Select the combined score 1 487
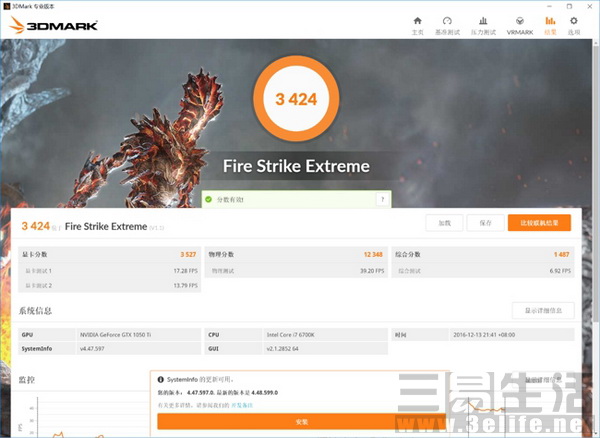 tap(561, 254)
